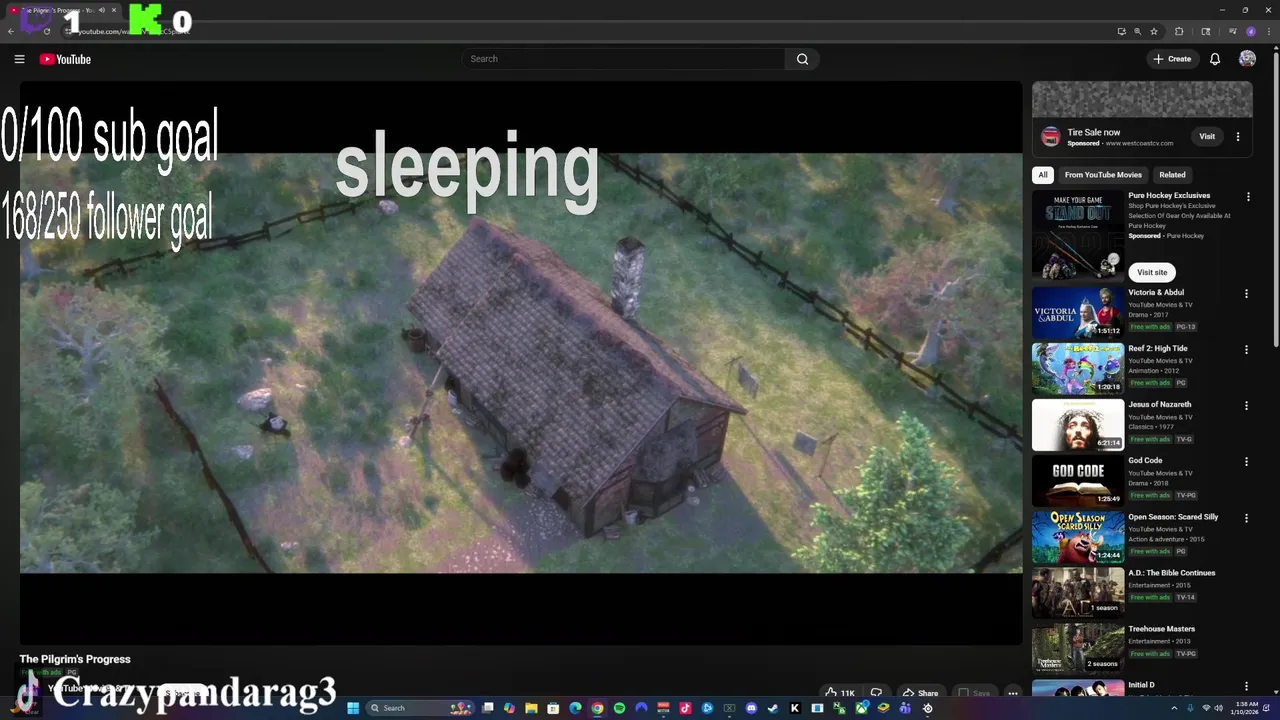Open the more actions ellipsis under video
The image size is (1280, 720).
click(x=1012, y=693)
